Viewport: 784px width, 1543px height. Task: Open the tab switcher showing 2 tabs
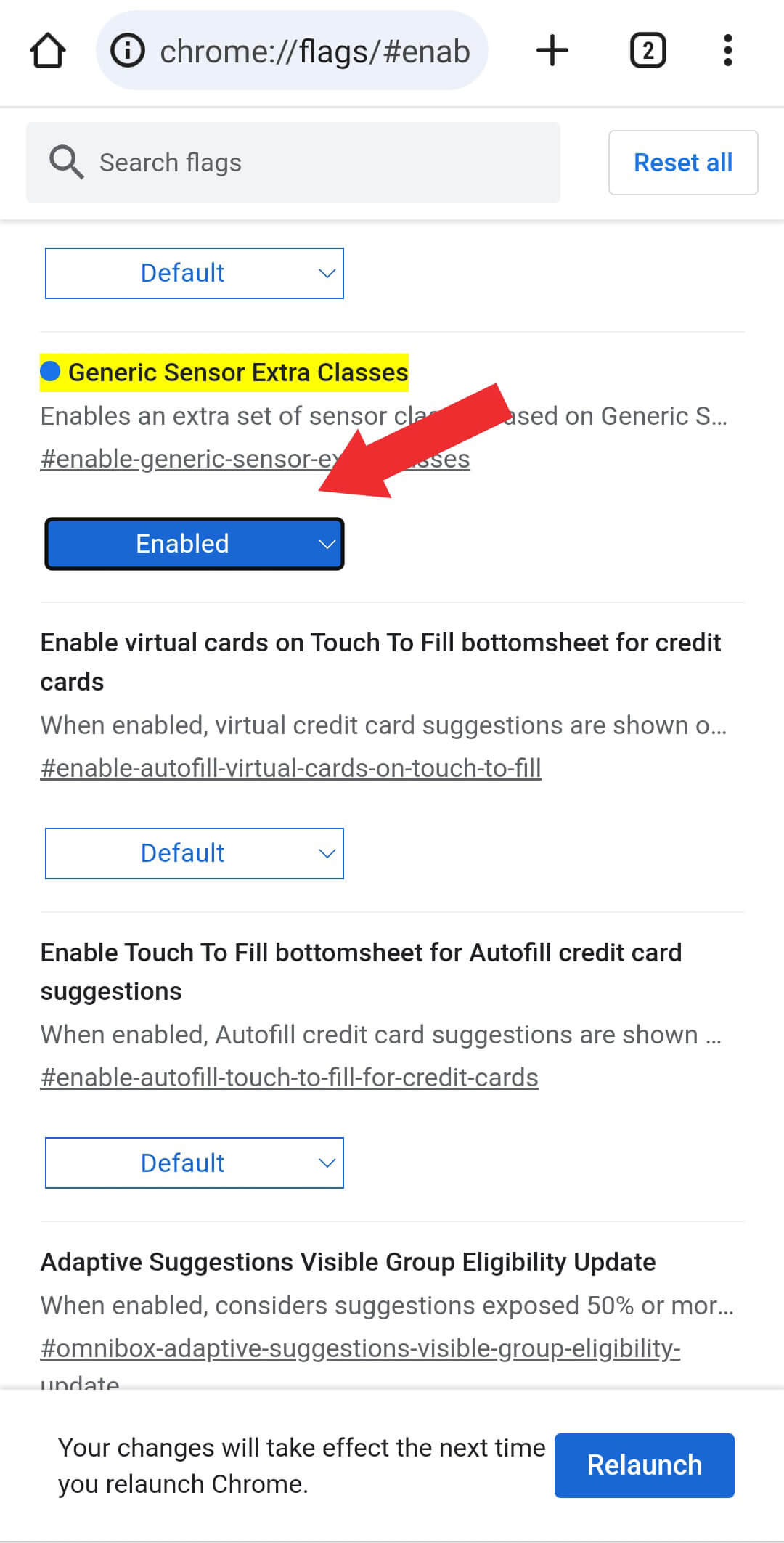[648, 51]
